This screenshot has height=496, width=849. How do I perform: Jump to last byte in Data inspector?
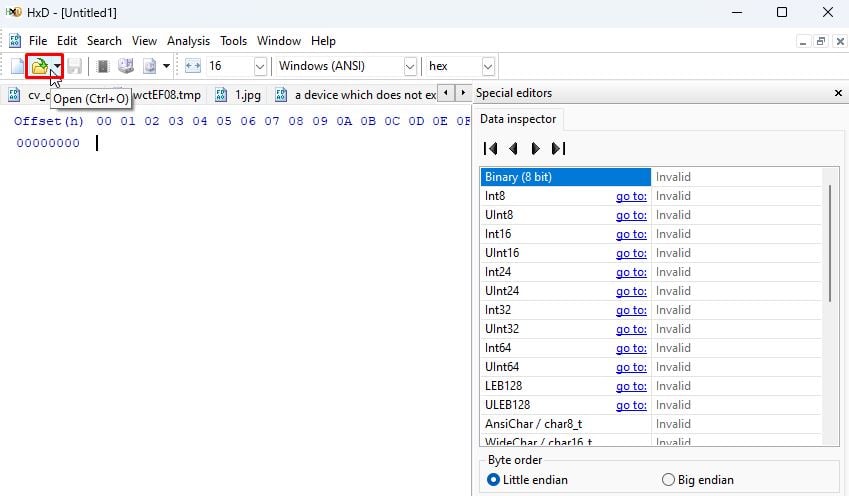point(558,149)
